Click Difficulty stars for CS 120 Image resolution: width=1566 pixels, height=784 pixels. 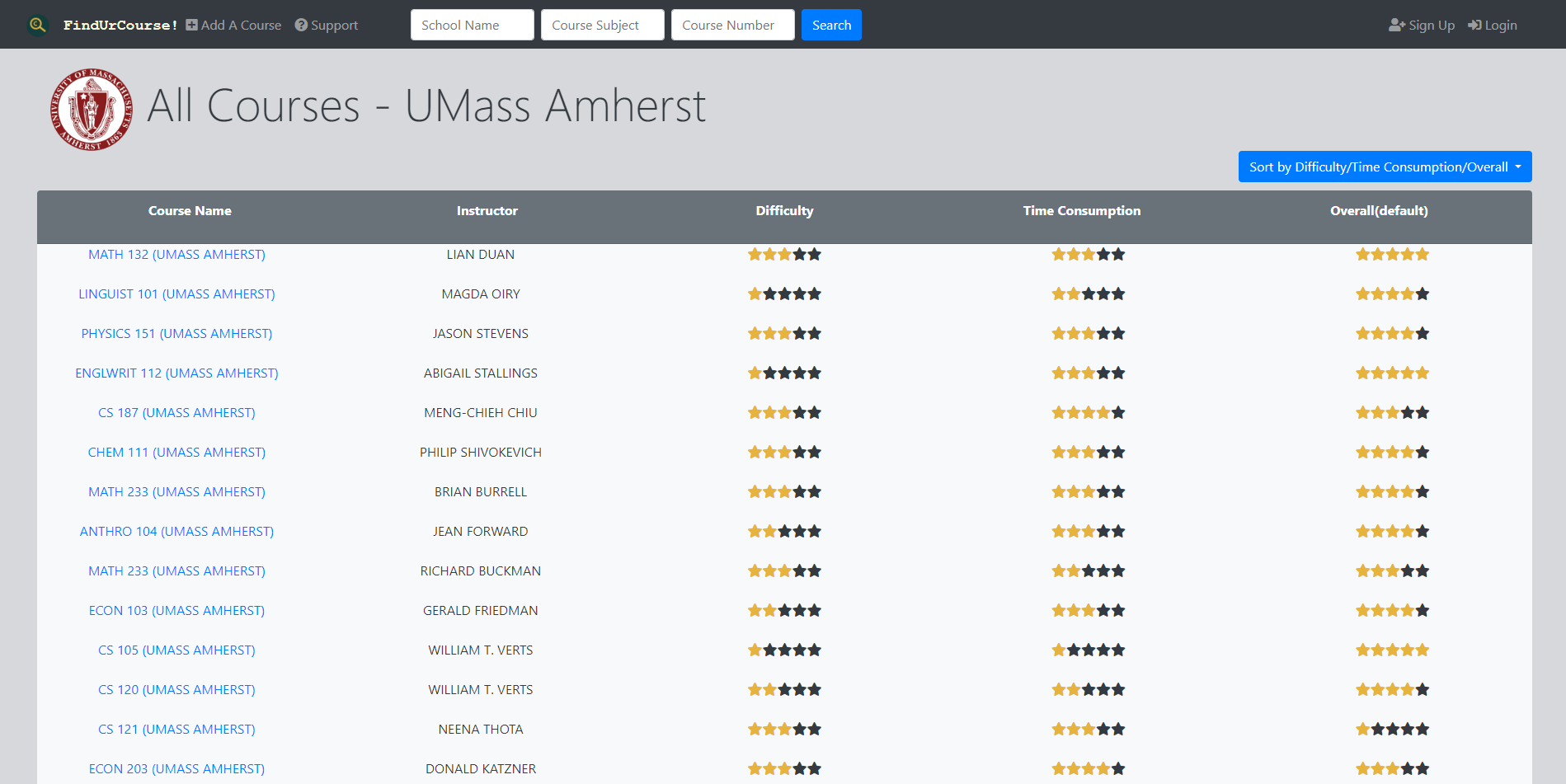tap(784, 690)
